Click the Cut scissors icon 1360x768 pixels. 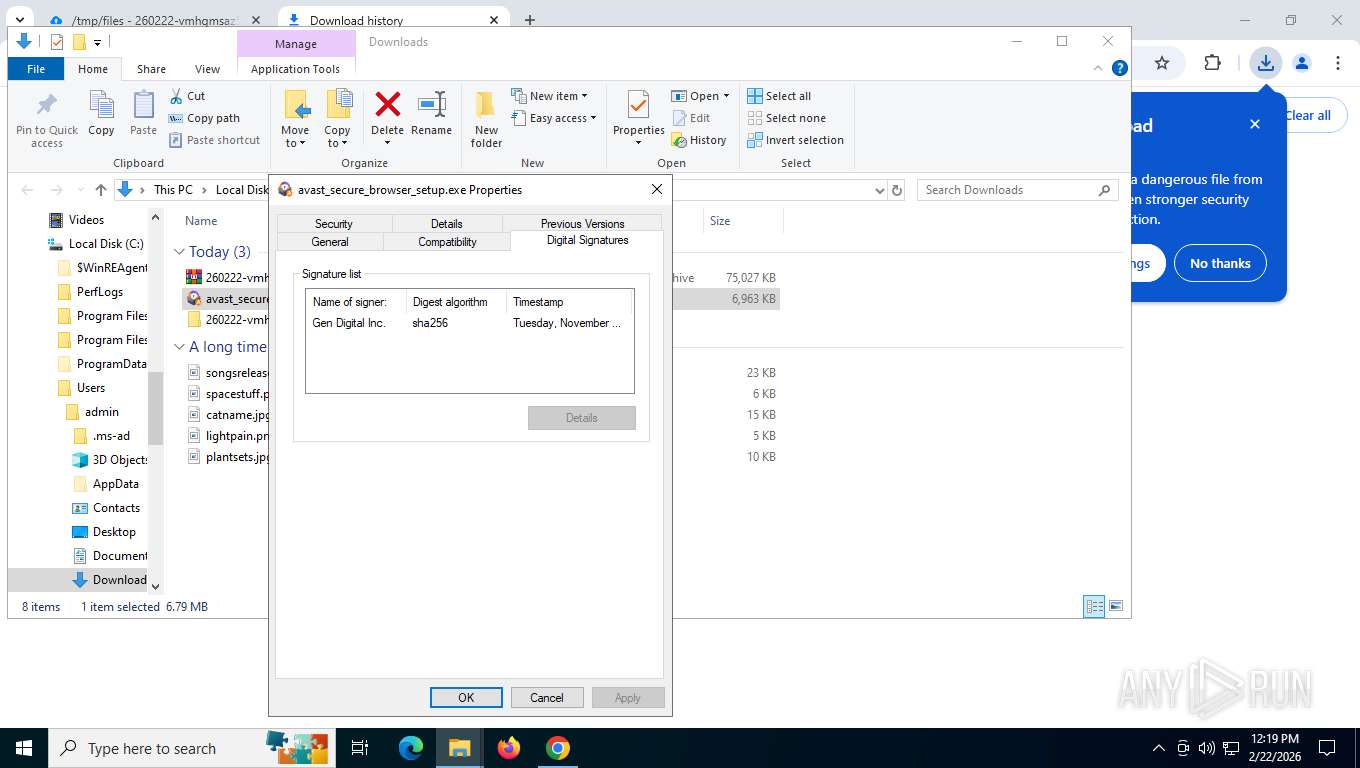click(x=176, y=96)
